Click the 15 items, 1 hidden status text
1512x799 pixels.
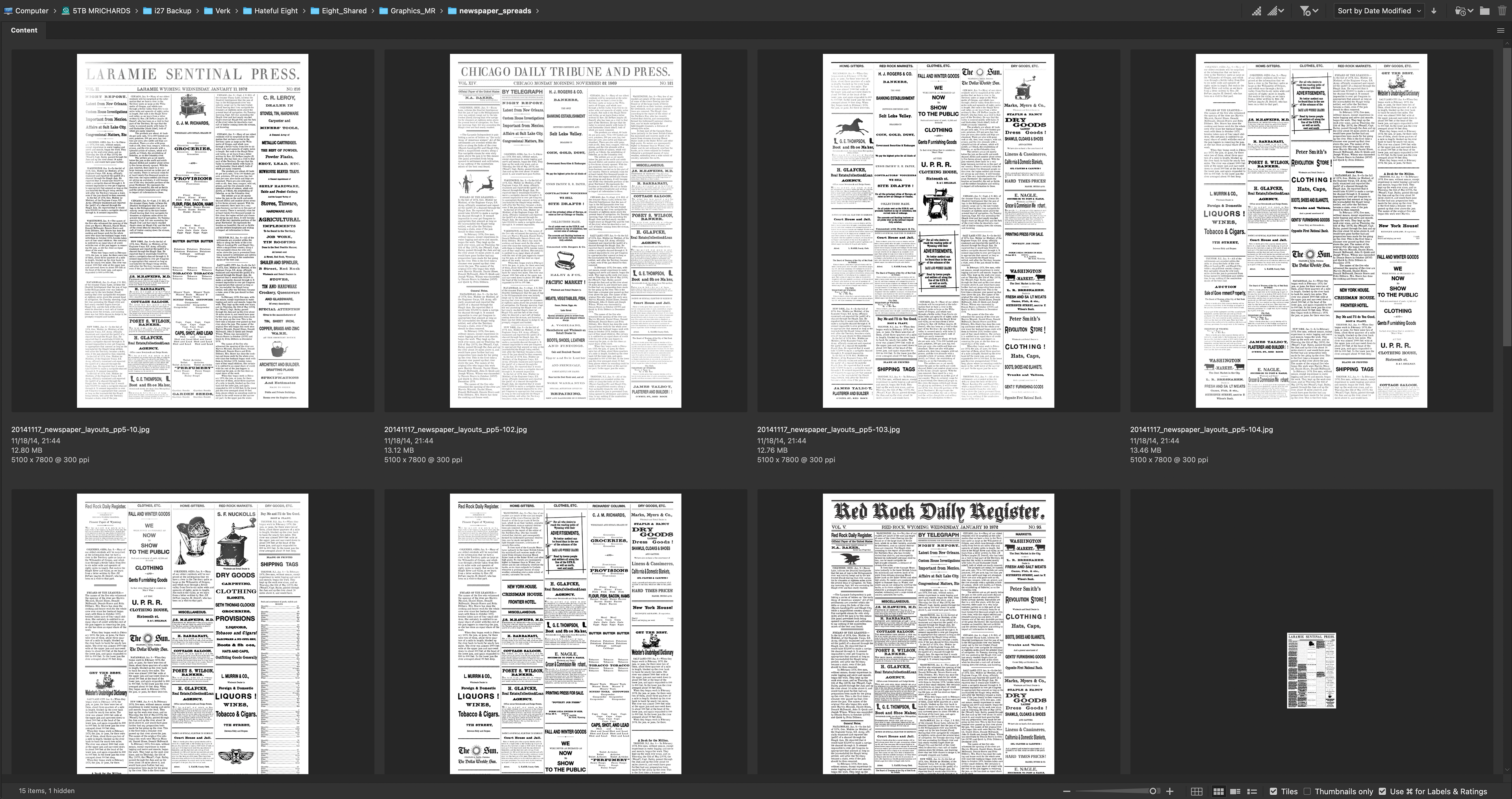click(47, 791)
